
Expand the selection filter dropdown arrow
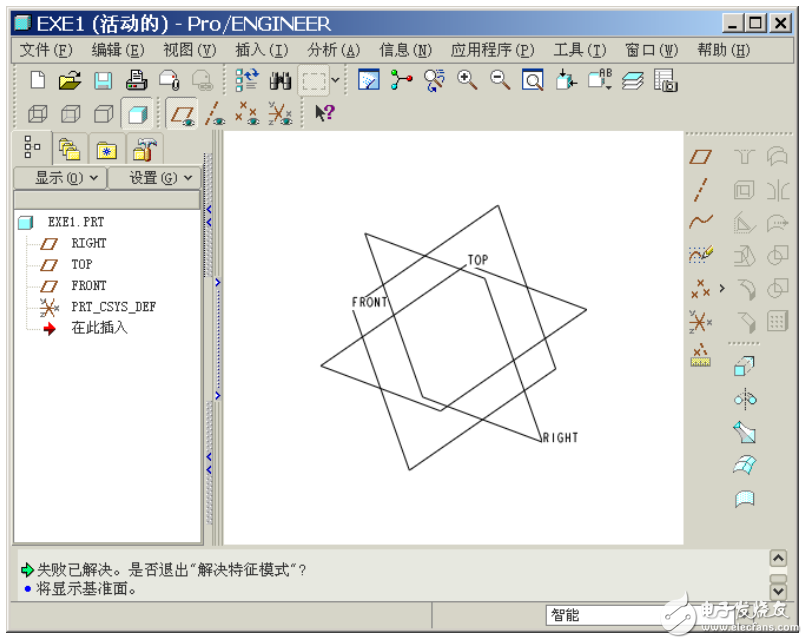click(334, 80)
